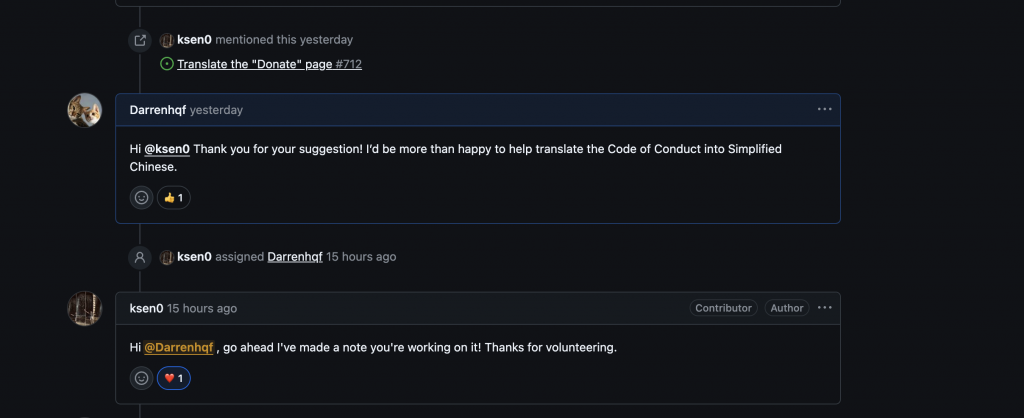The height and width of the screenshot is (418, 1024).
Task: Toggle the thumbs up reaction
Action: (174, 197)
